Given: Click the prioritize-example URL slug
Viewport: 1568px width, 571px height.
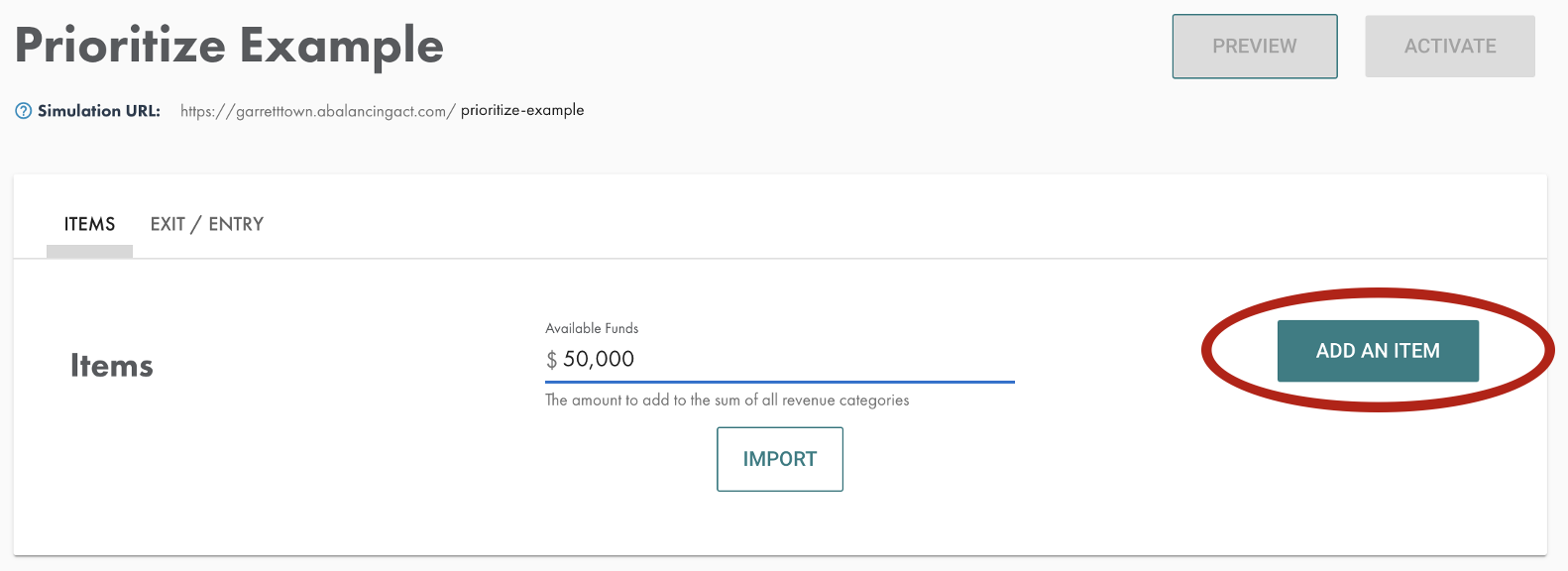Looking at the screenshot, I should 522,110.
